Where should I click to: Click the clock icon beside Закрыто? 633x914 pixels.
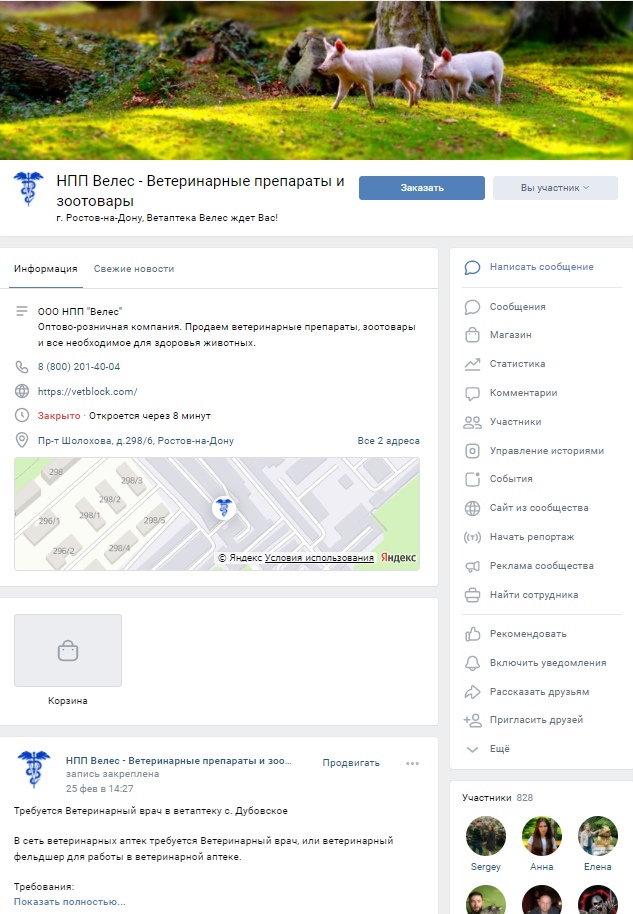pyautogui.click(x=22, y=416)
